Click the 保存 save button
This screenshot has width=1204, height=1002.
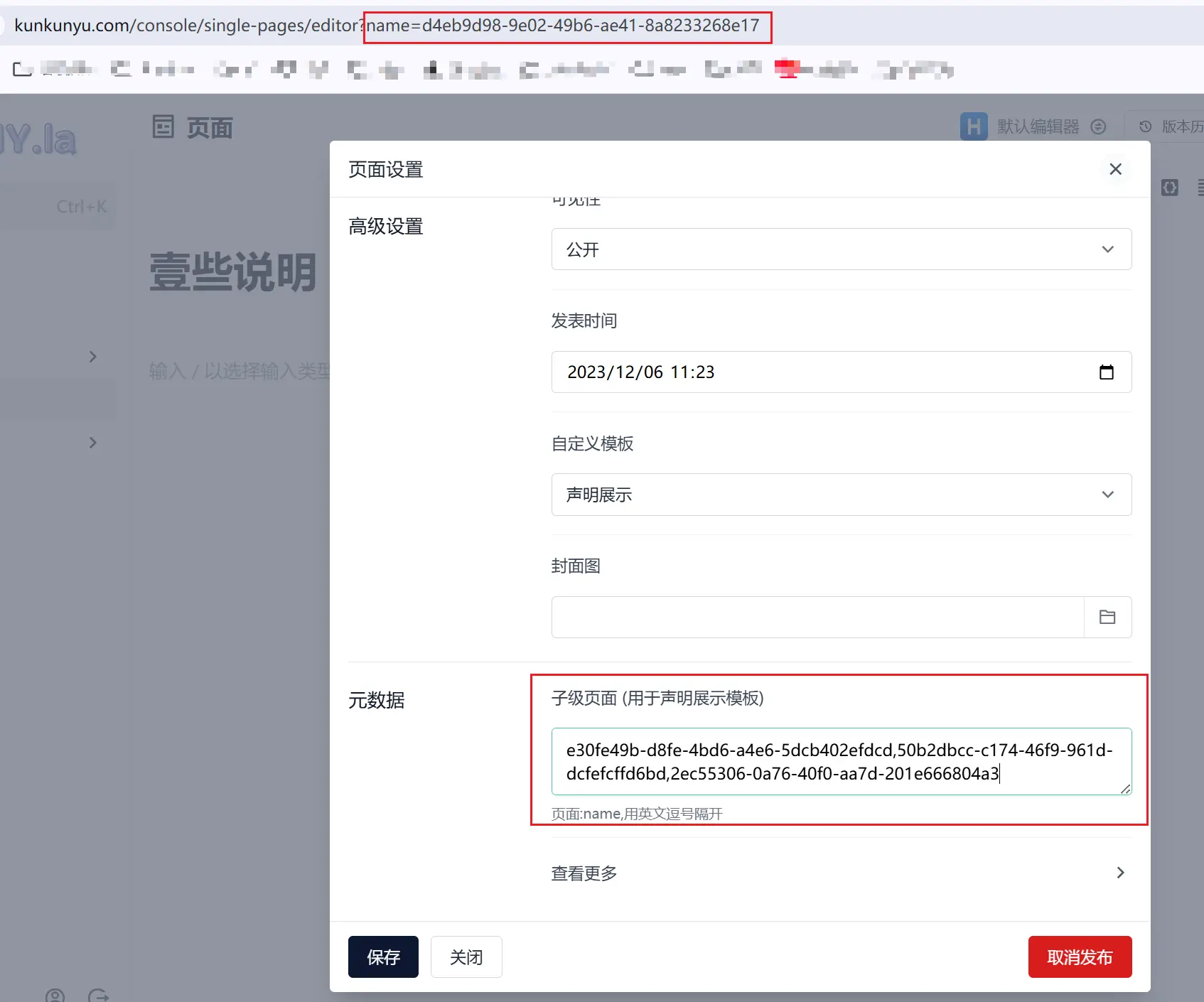click(383, 957)
